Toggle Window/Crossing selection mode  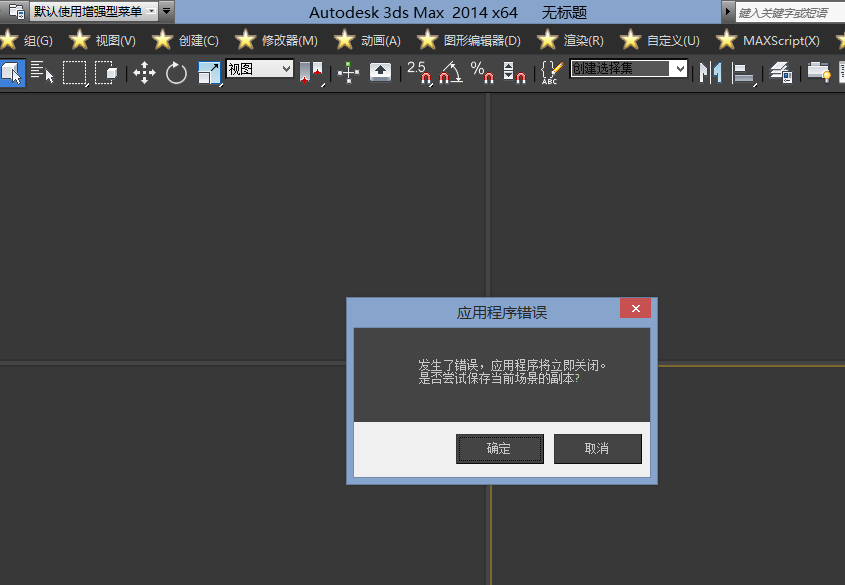[106, 72]
